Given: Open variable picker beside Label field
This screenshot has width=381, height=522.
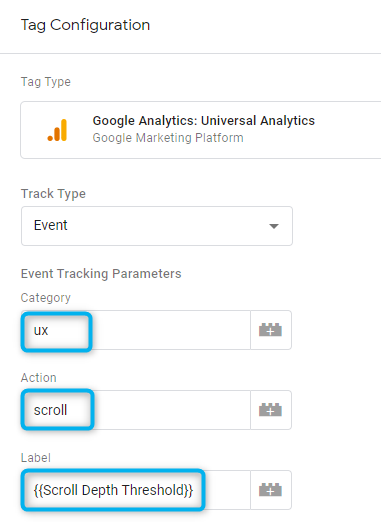Looking at the screenshot, I should (x=271, y=490).
